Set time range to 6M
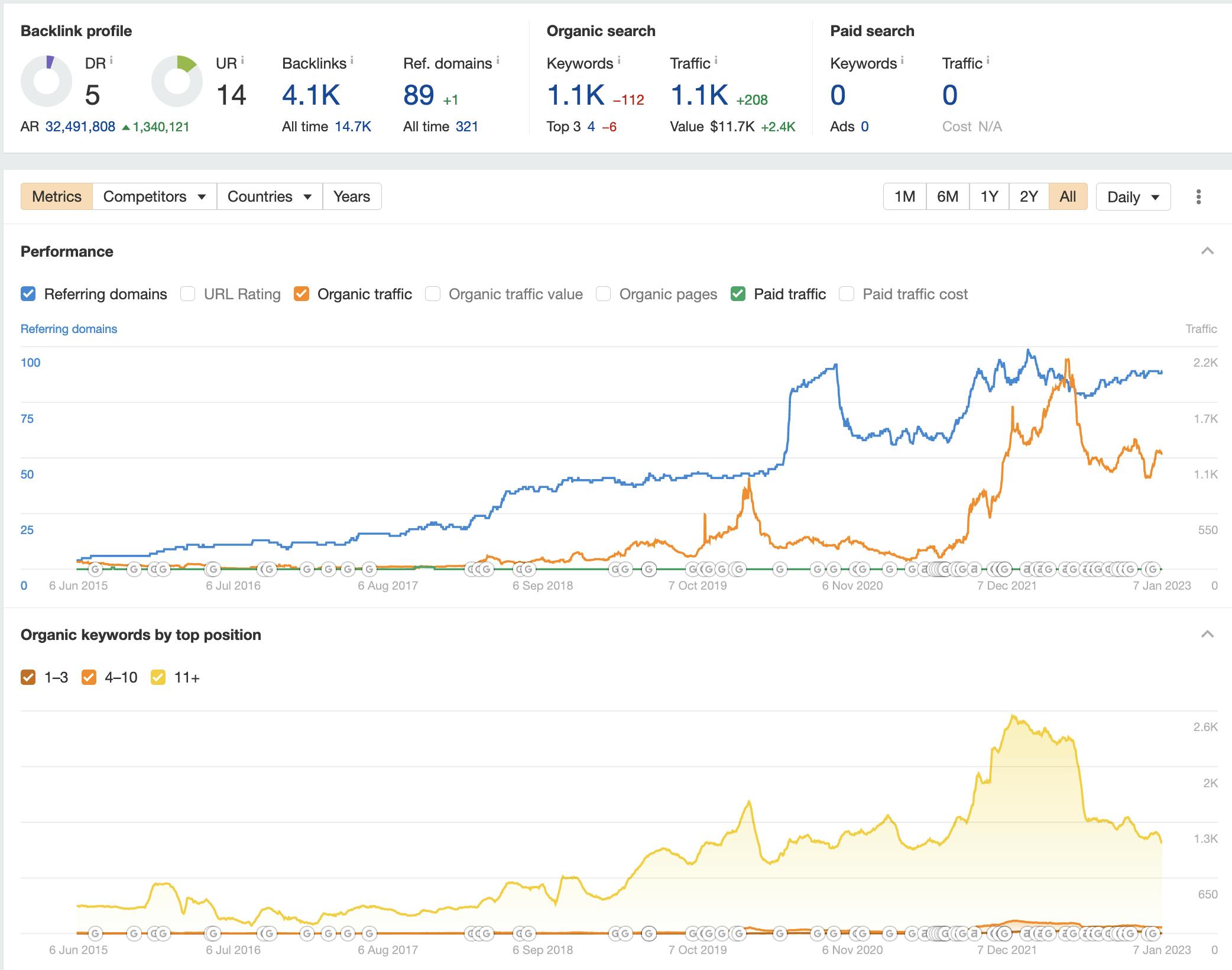 (x=948, y=196)
